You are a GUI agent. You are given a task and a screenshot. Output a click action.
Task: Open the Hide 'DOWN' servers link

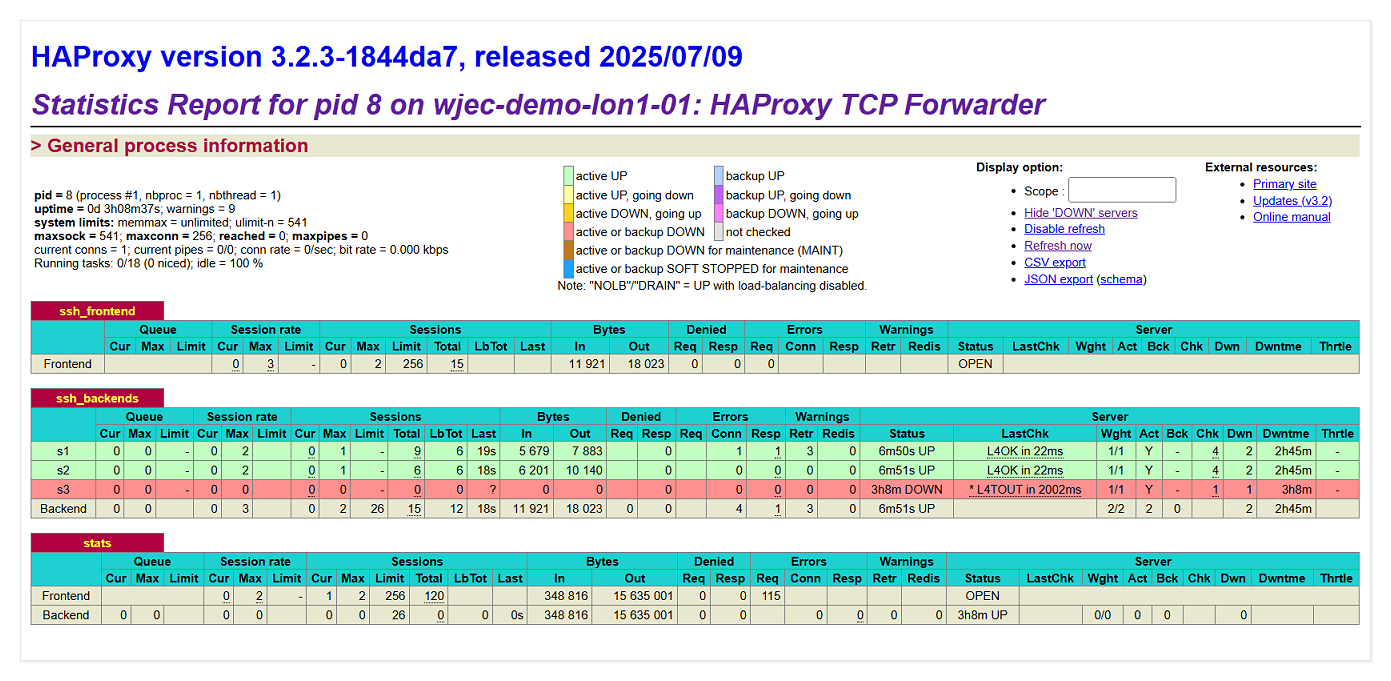[x=1080, y=213]
